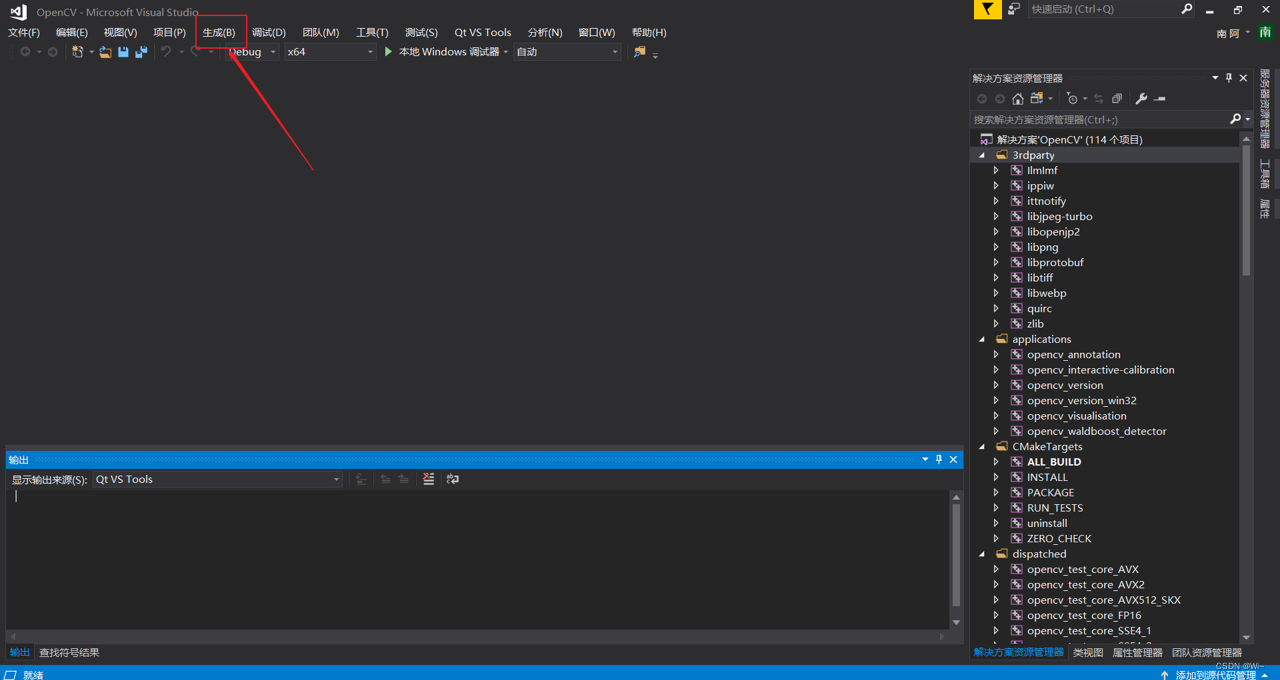1280x680 pixels.
Task: Open the Qt VS Tools menu
Action: pos(483,33)
